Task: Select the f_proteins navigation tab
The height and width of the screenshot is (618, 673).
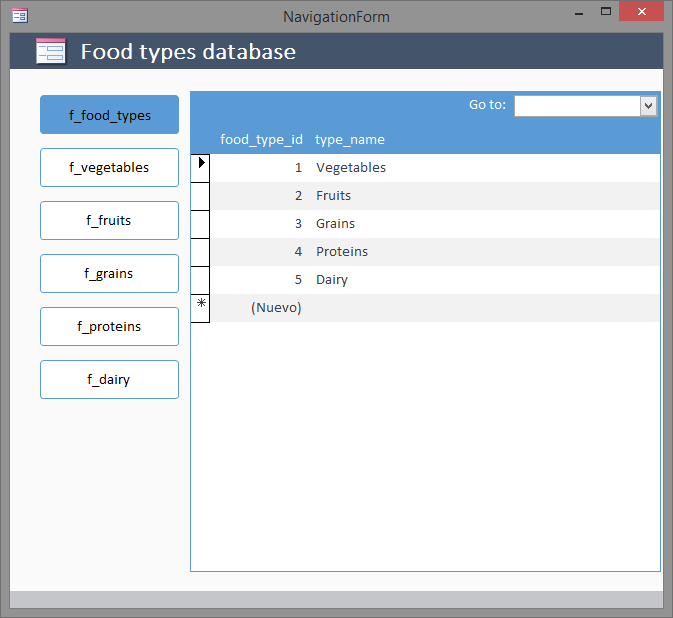Action: coord(109,327)
